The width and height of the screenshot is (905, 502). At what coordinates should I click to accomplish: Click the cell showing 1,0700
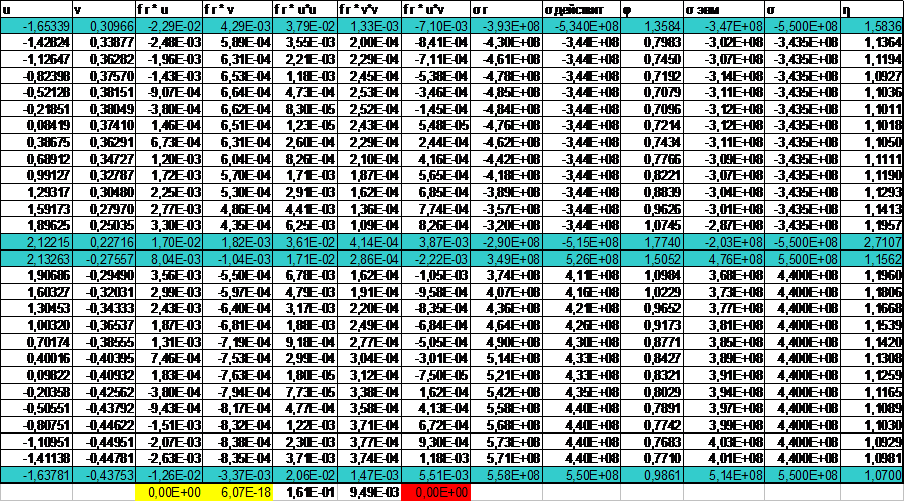pyautogui.click(x=870, y=474)
